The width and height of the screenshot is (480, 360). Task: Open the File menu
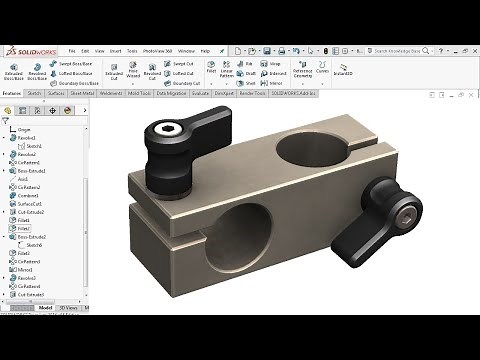(x=72, y=51)
